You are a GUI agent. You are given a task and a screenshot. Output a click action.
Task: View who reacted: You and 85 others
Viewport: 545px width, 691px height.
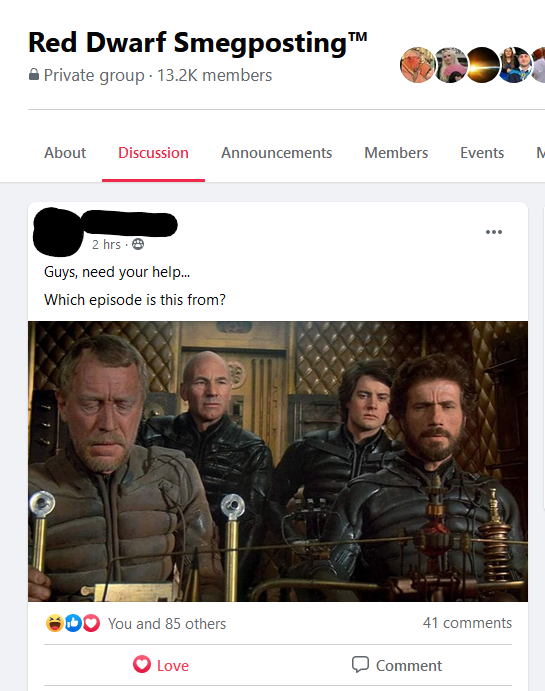[x=167, y=624]
